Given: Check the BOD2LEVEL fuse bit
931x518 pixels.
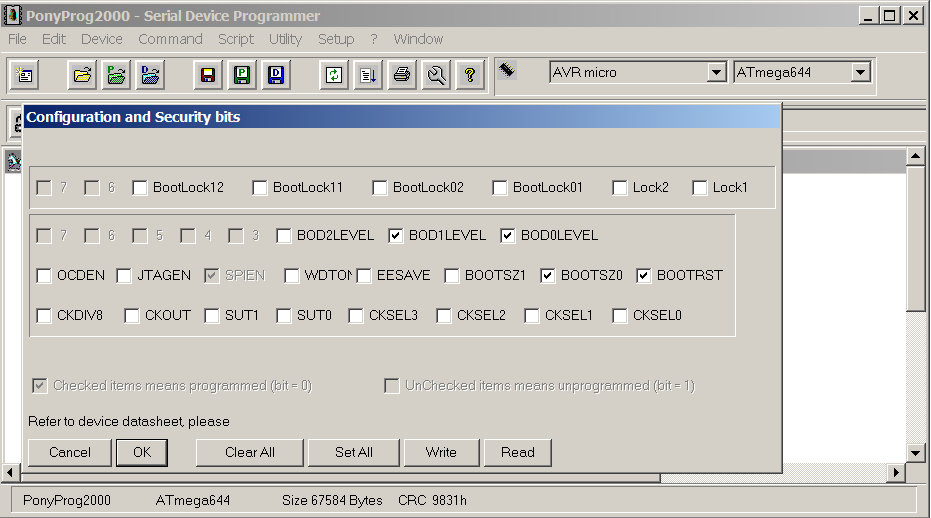Looking at the screenshot, I should pyautogui.click(x=283, y=236).
